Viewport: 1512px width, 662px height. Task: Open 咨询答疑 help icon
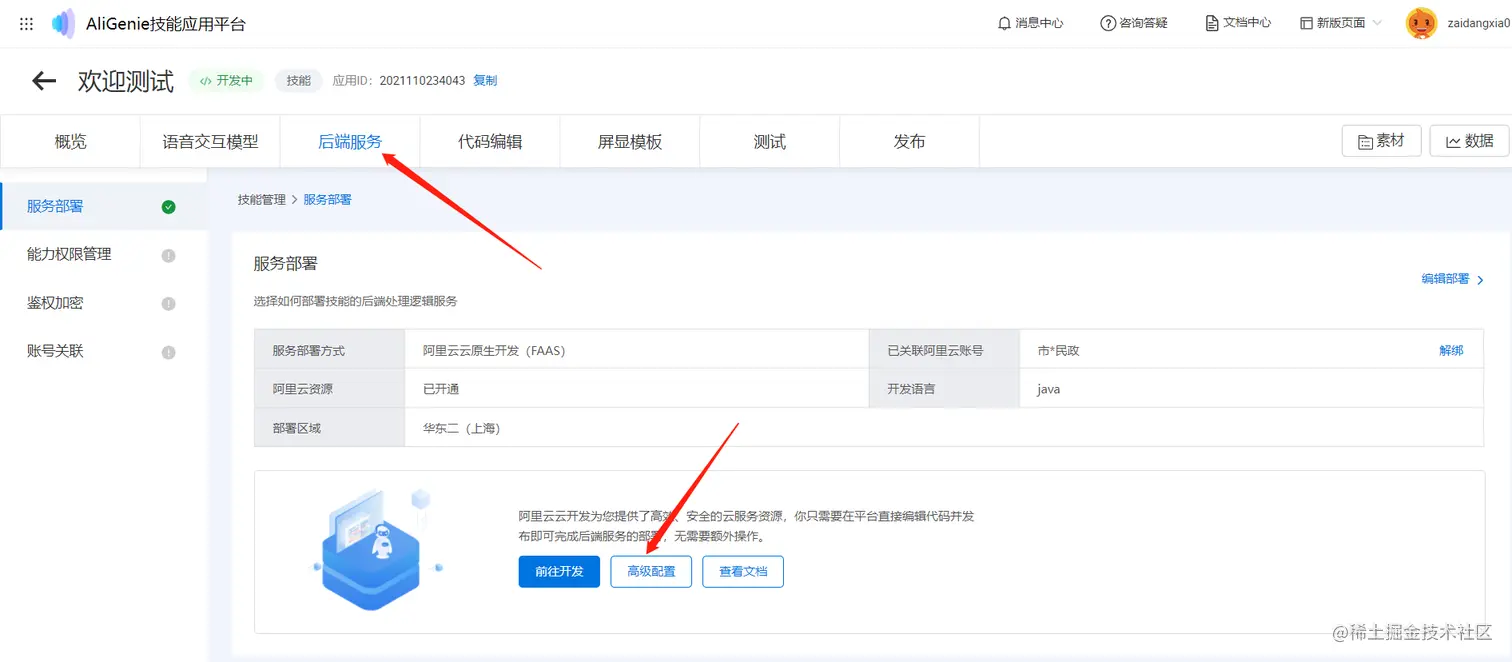[x=1134, y=23]
